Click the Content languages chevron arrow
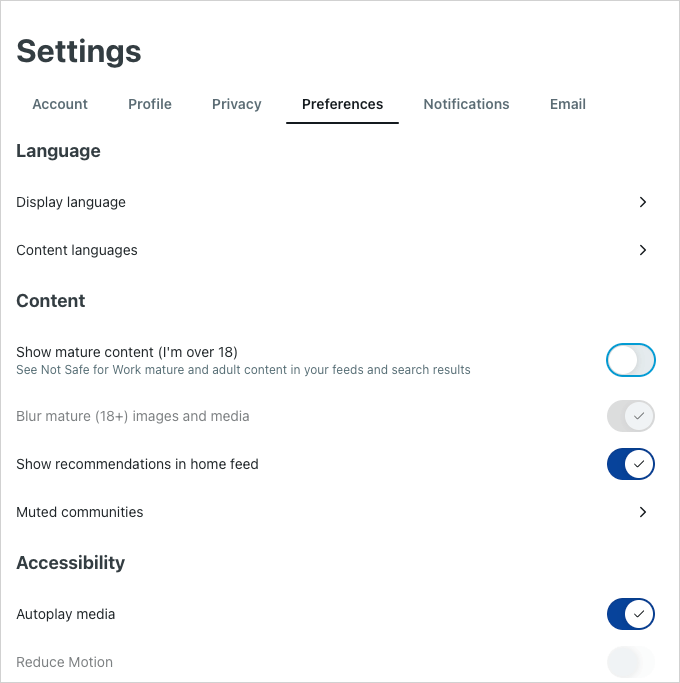The width and height of the screenshot is (680, 683). click(643, 250)
